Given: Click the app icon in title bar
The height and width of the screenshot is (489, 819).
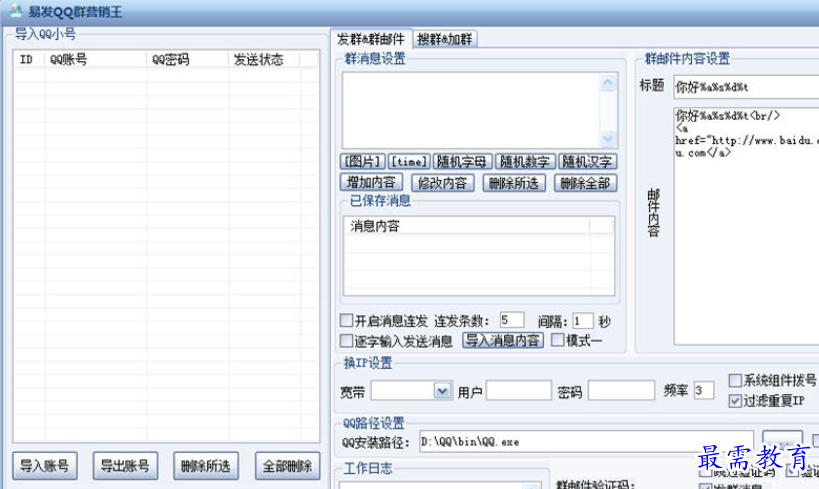Looking at the screenshot, I should pos(16,11).
